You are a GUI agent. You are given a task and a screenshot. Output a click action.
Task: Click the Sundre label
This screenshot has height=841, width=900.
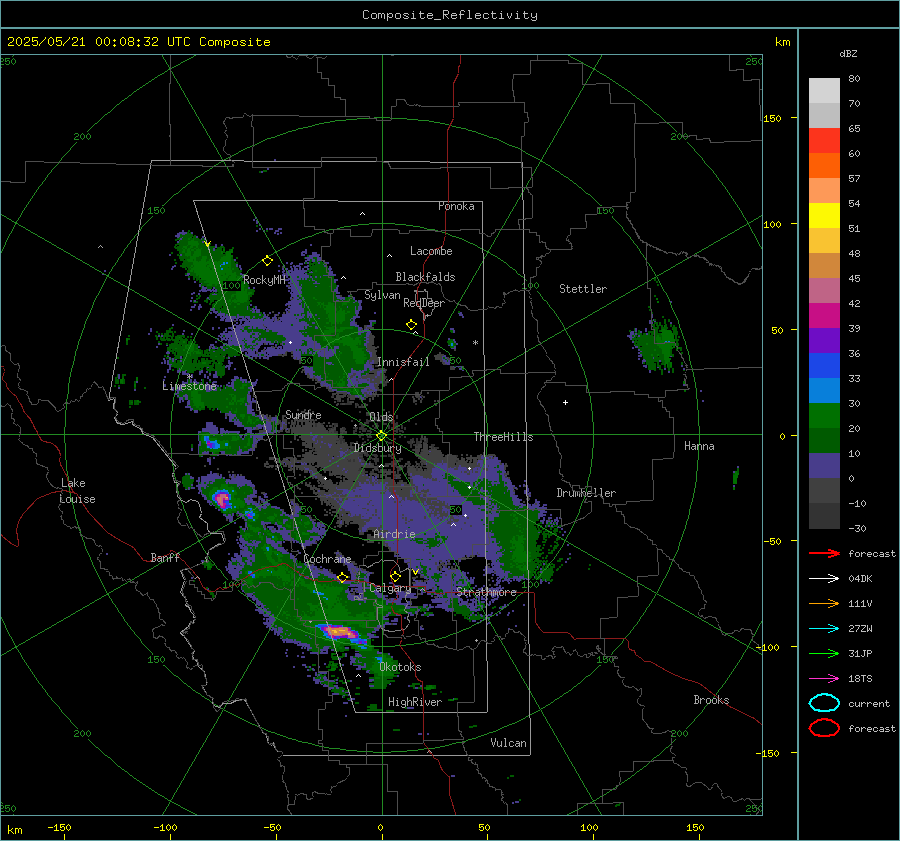point(303,414)
